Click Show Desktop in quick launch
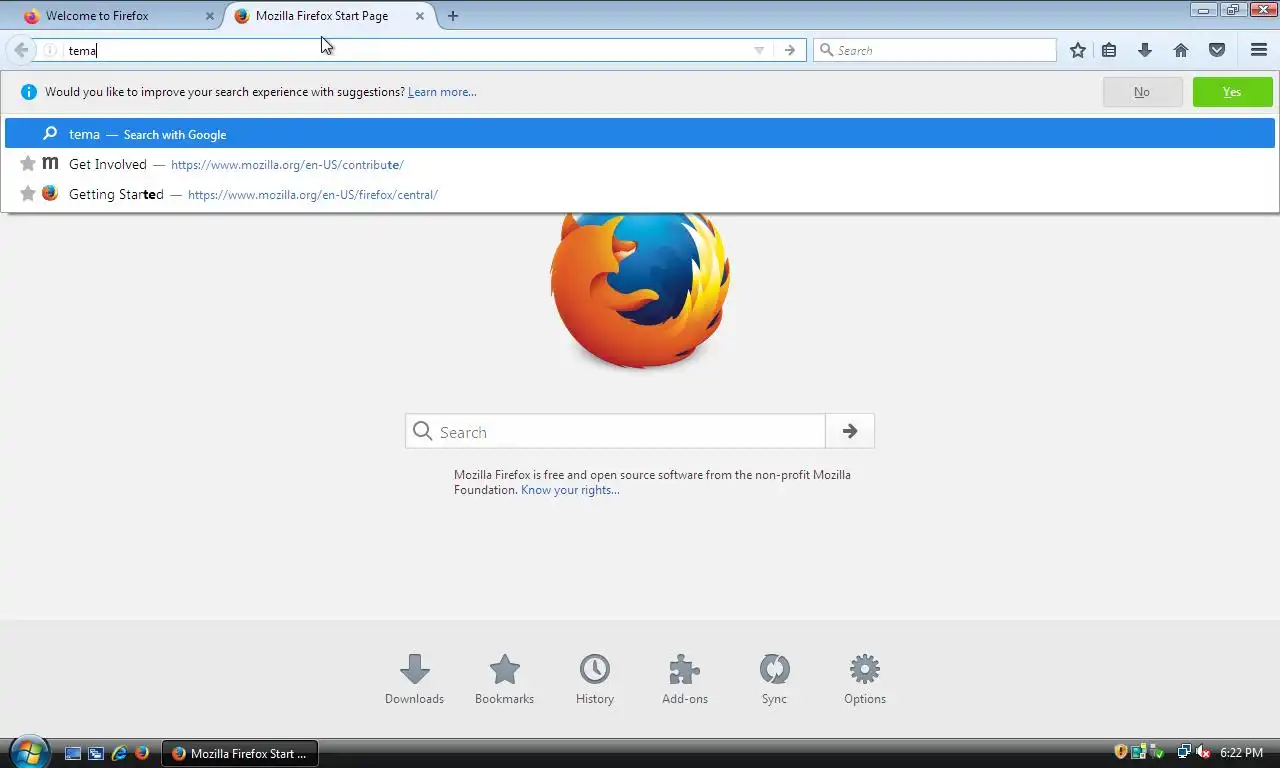Screen dimensions: 1280x768 (73, 753)
